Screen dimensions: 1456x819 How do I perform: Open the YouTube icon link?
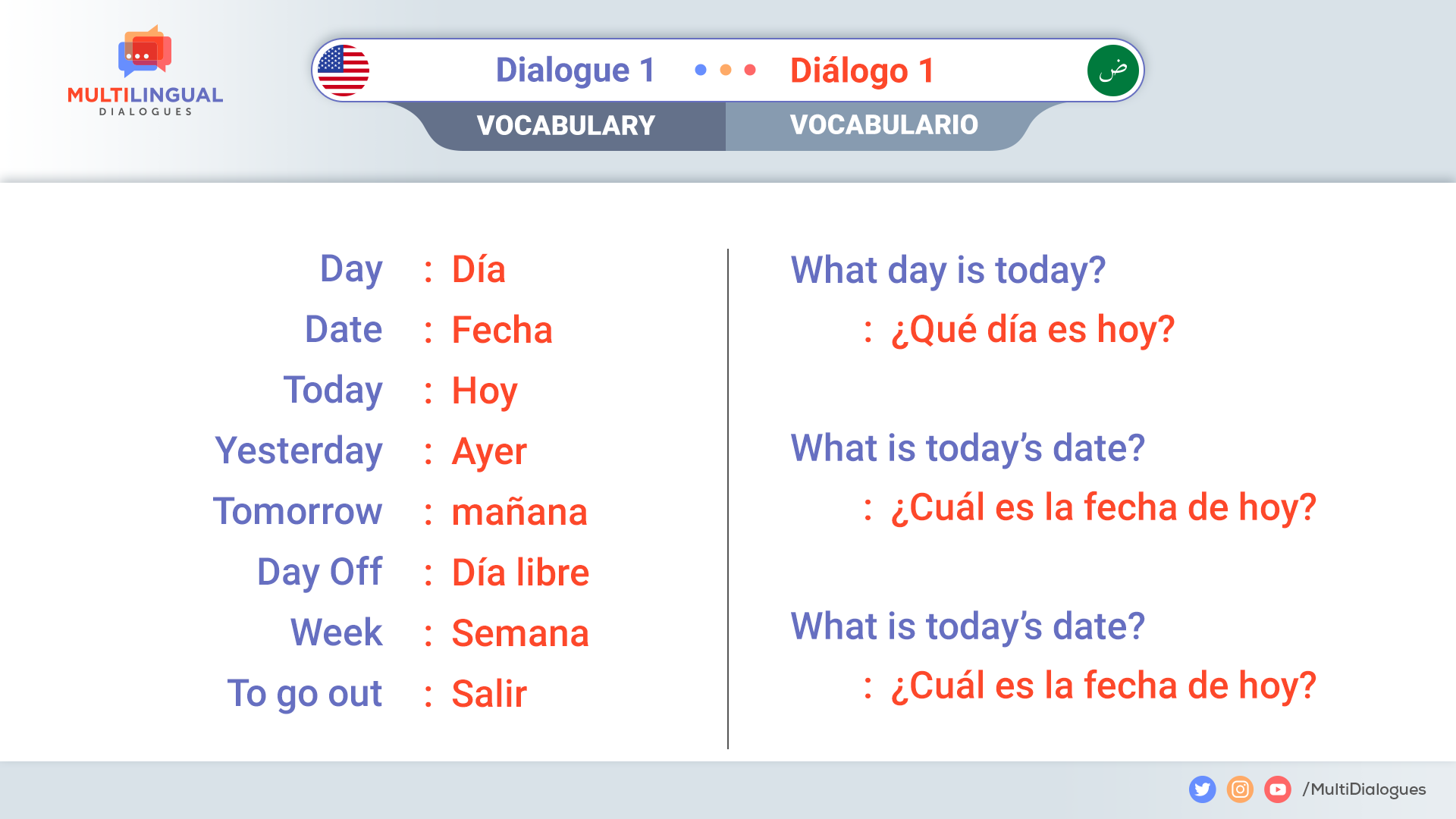(1278, 789)
